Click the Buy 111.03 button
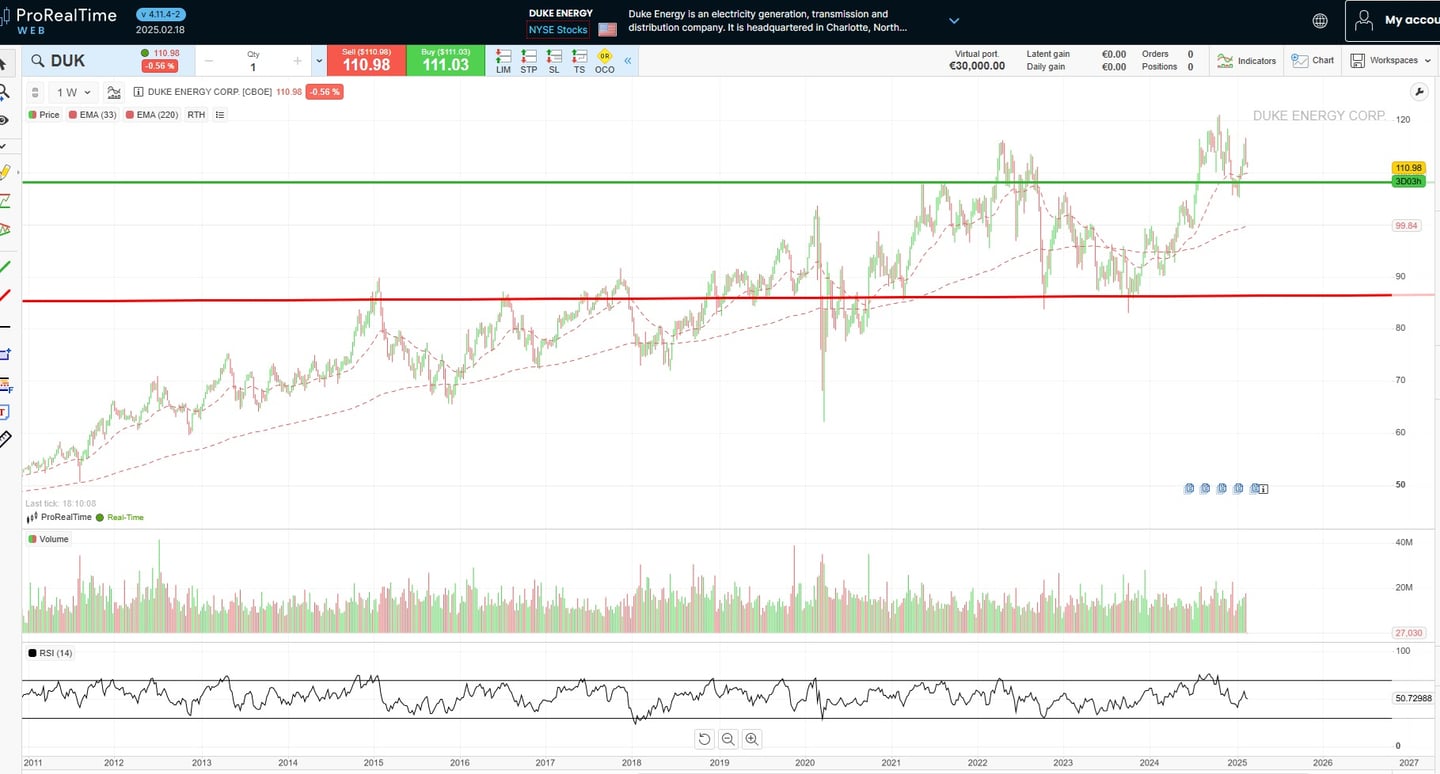The height and width of the screenshot is (774, 1440). coord(446,60)
